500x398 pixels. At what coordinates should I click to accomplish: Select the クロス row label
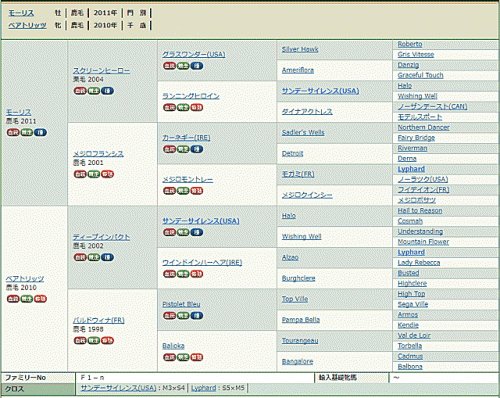[14, 389]
